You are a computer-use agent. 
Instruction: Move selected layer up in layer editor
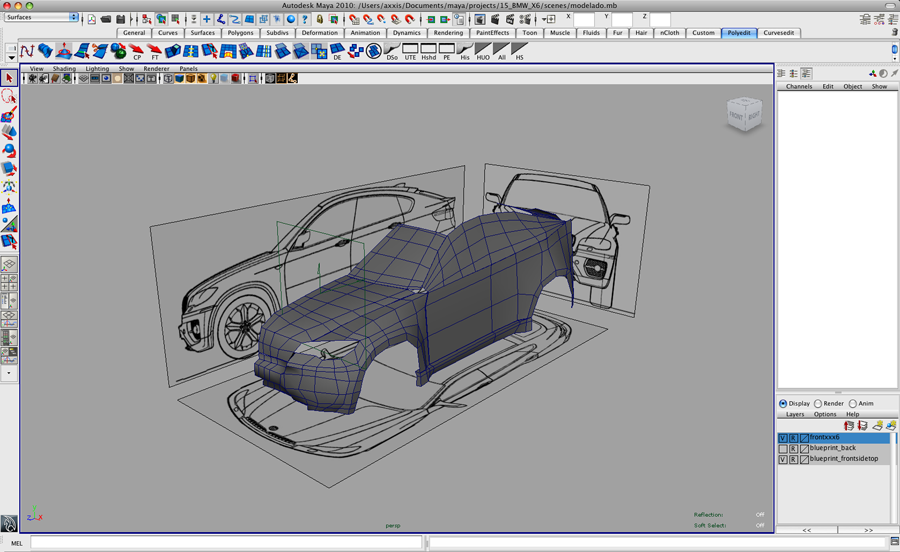(x=849, y=425)
